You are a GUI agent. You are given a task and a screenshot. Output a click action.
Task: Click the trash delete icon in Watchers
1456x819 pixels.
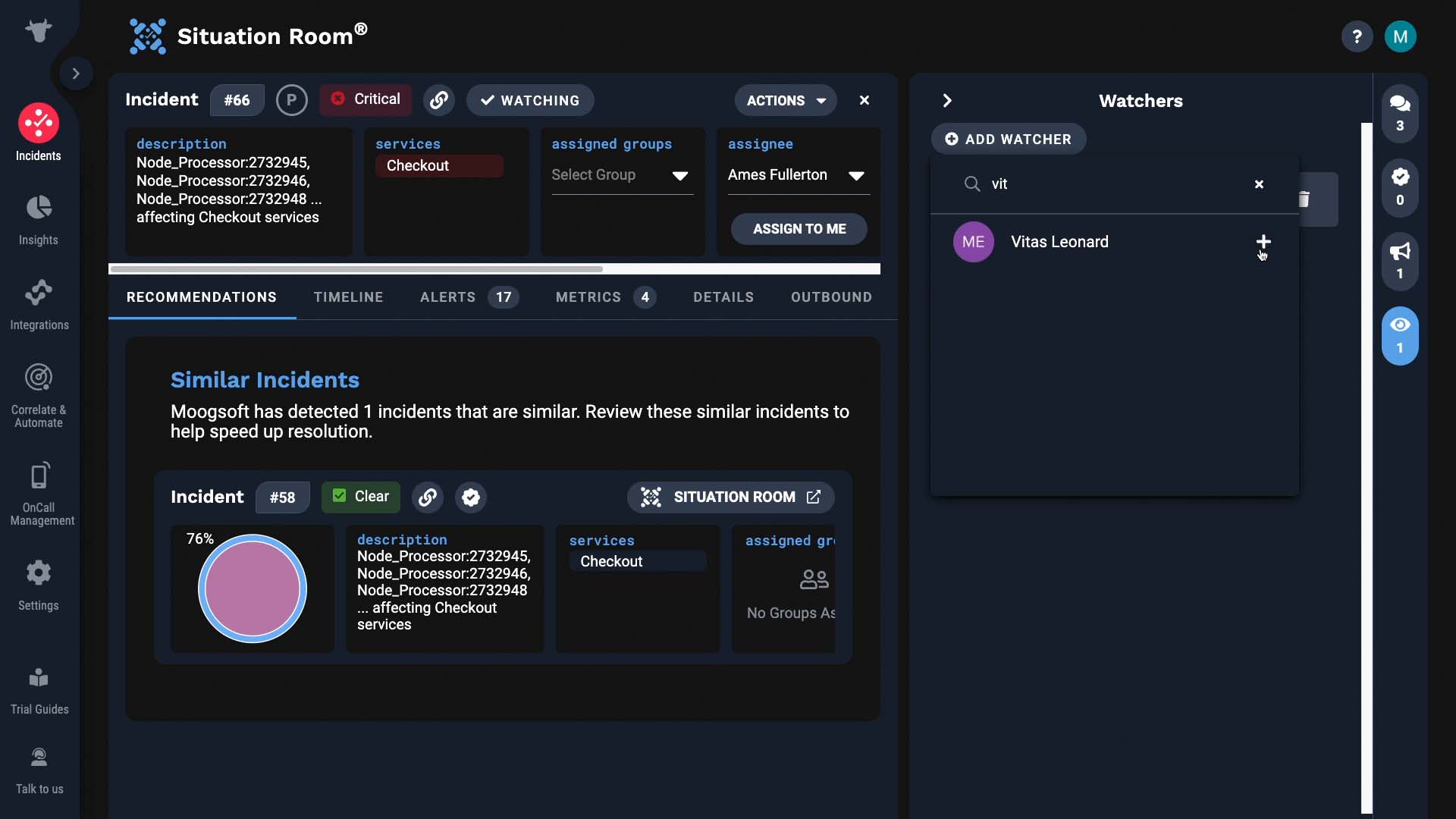pyautogui.click(x=1304, y=199)
